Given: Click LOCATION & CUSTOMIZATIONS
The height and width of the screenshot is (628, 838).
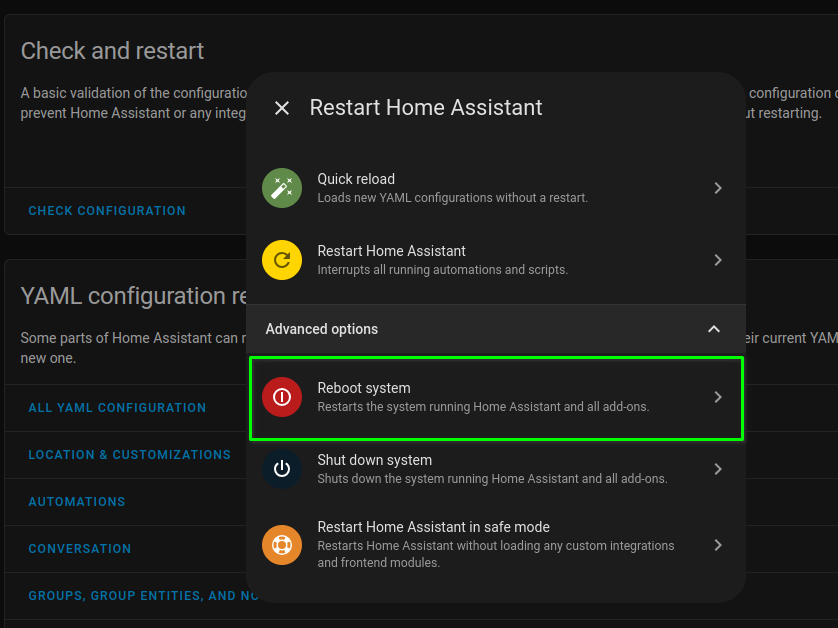Looking at the screenshot, I should (x=130, y=455).
